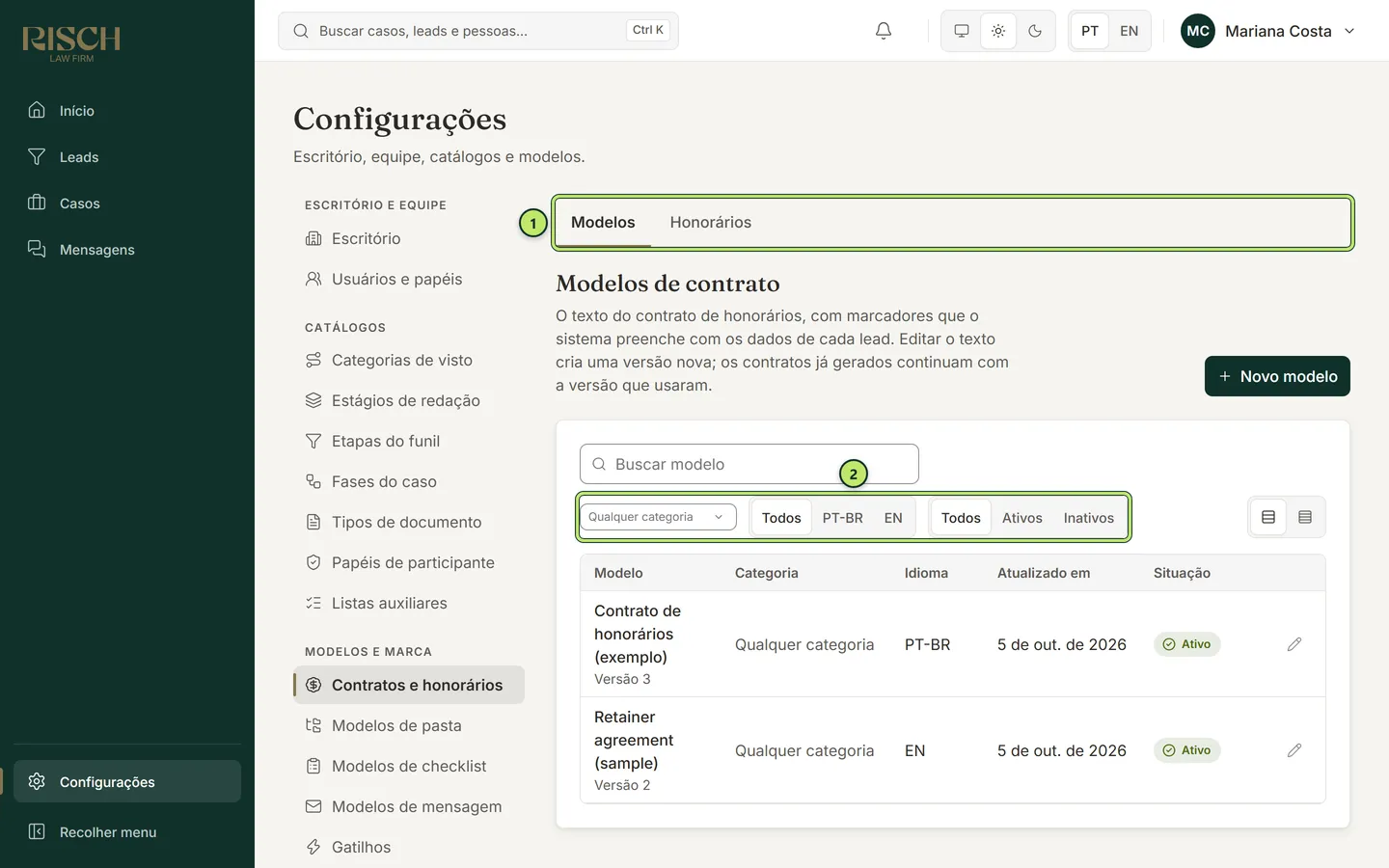Click Novo modelo button
Viewport: 1389px width, 868px height.
point(1277,376)
